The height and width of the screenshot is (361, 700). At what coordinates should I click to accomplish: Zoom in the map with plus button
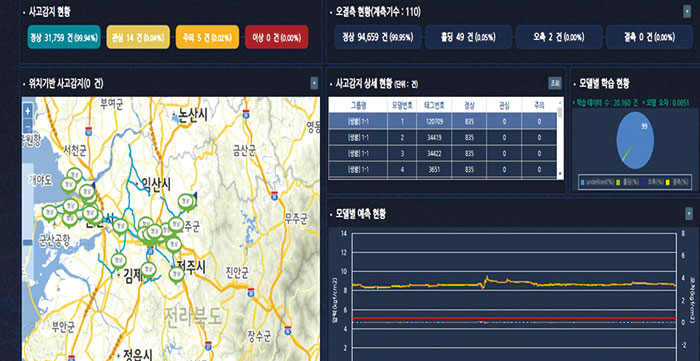tap(28, 111)
